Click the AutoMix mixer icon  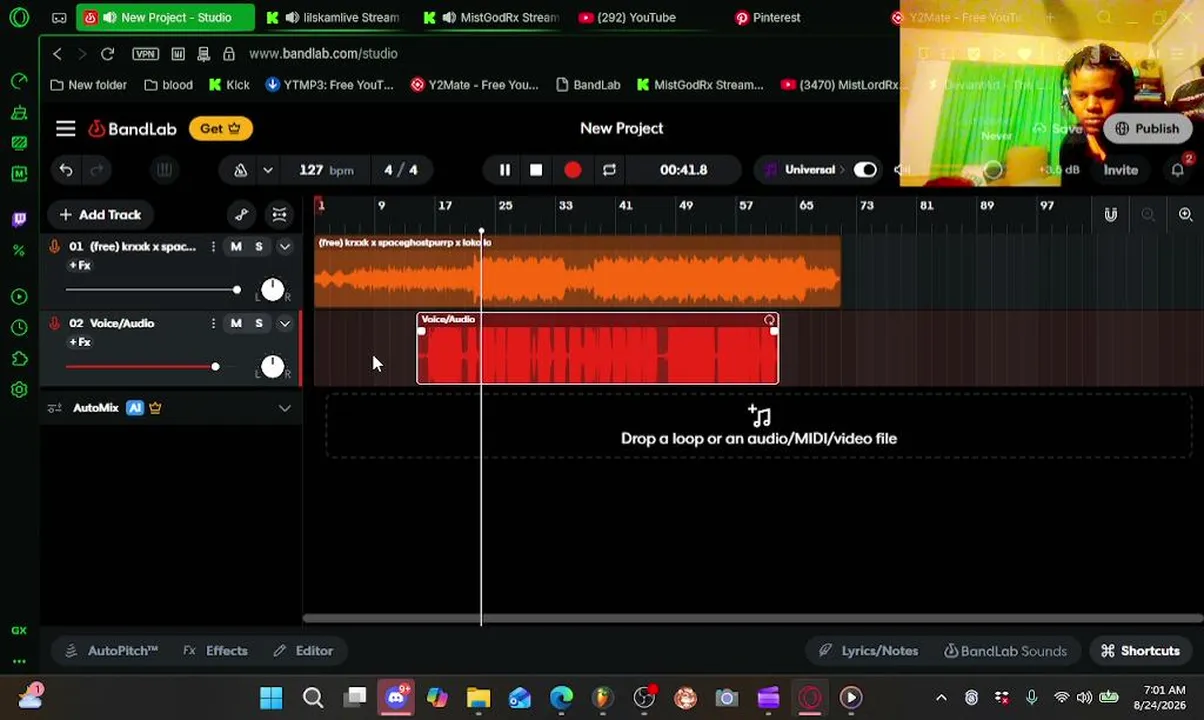tap(55, 408)
